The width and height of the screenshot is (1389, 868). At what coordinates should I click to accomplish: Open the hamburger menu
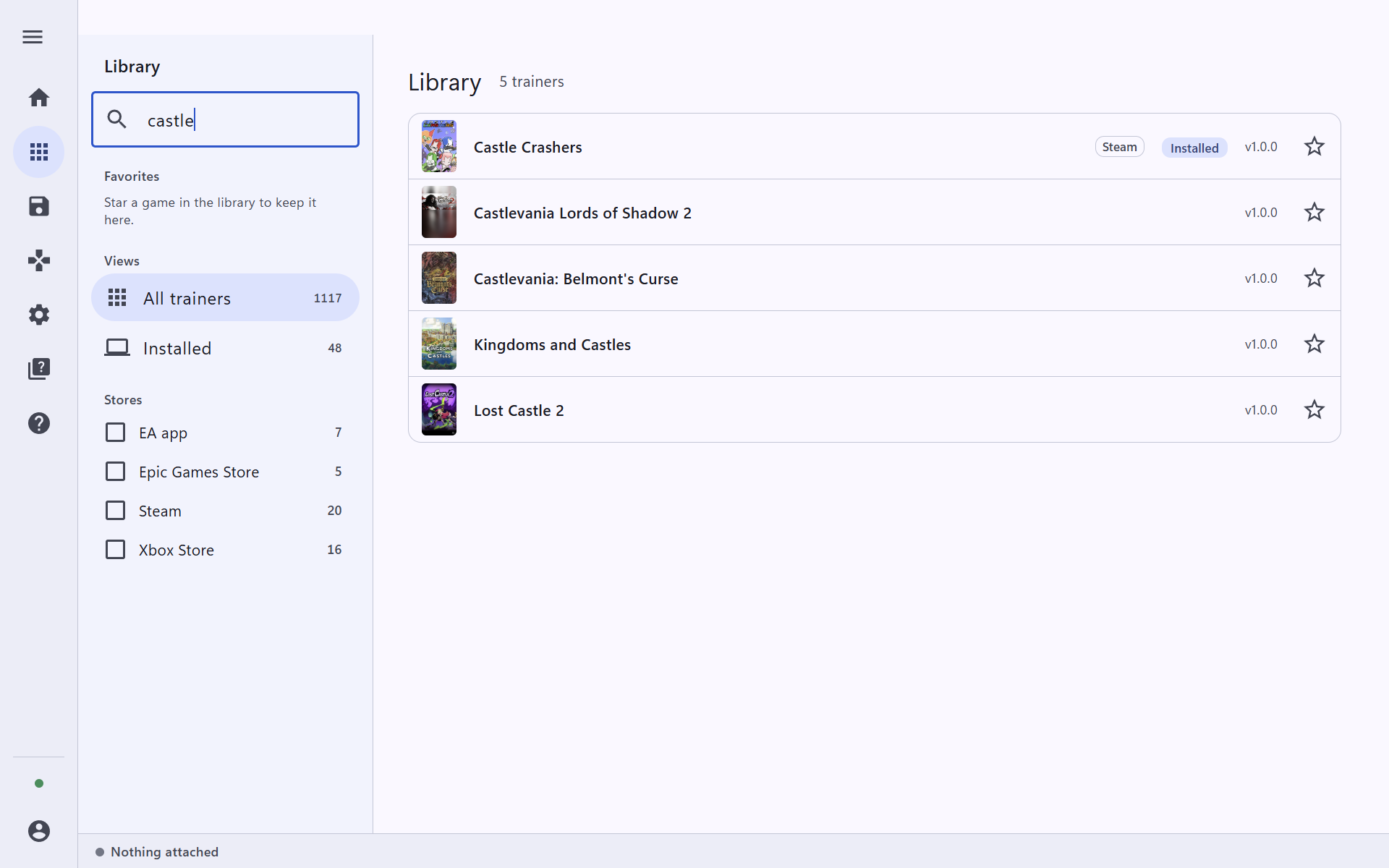pyautogui.click(x=33, y=37)
